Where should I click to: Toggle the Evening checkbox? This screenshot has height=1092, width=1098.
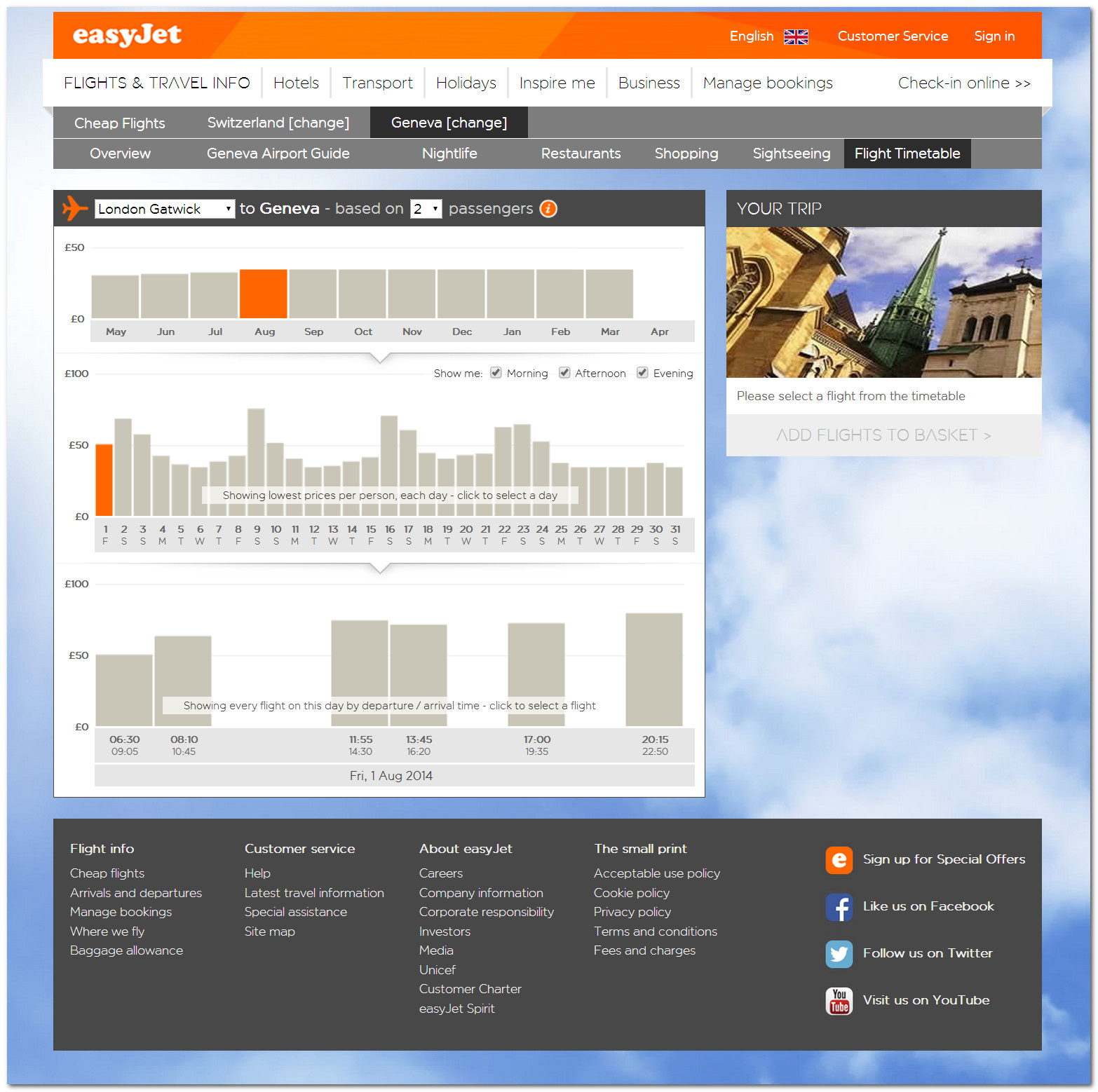(x=642, y=373)
